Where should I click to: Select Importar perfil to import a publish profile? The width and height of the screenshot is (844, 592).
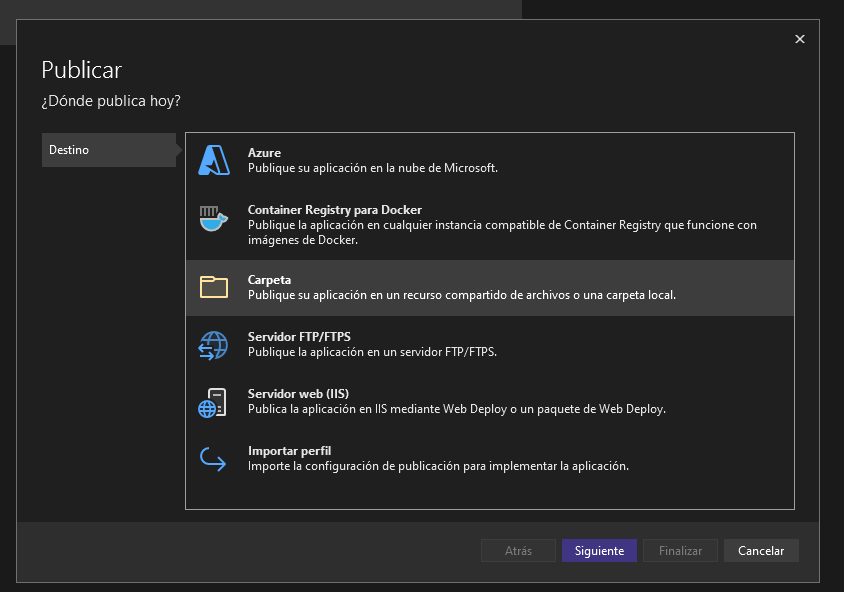coord(450,458)
